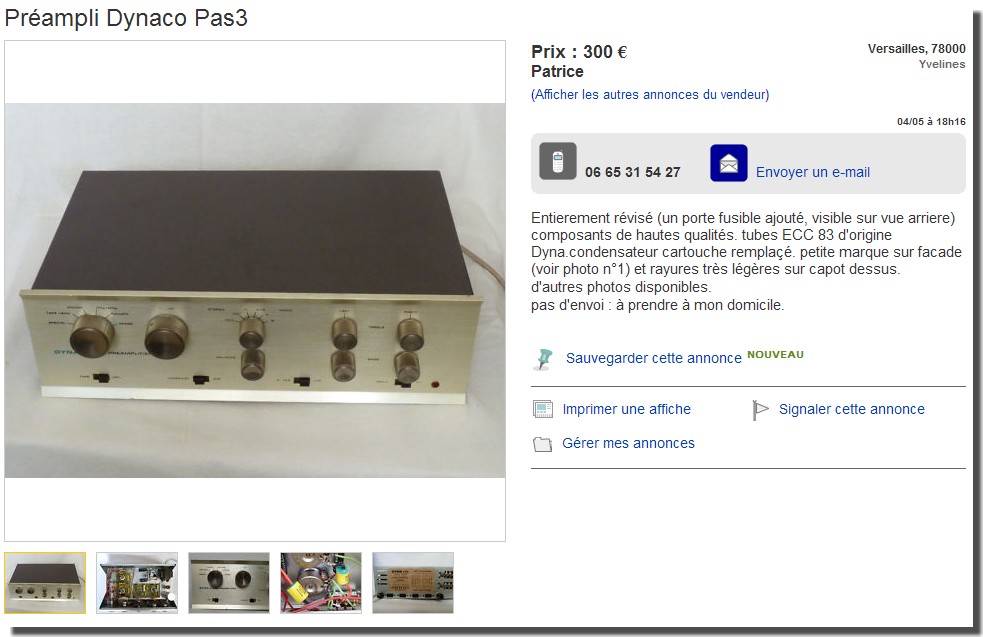Screen dimensions: 983x637
Task: Select the first thumbnail of preamp front
Action: click(x=45, y=582)
